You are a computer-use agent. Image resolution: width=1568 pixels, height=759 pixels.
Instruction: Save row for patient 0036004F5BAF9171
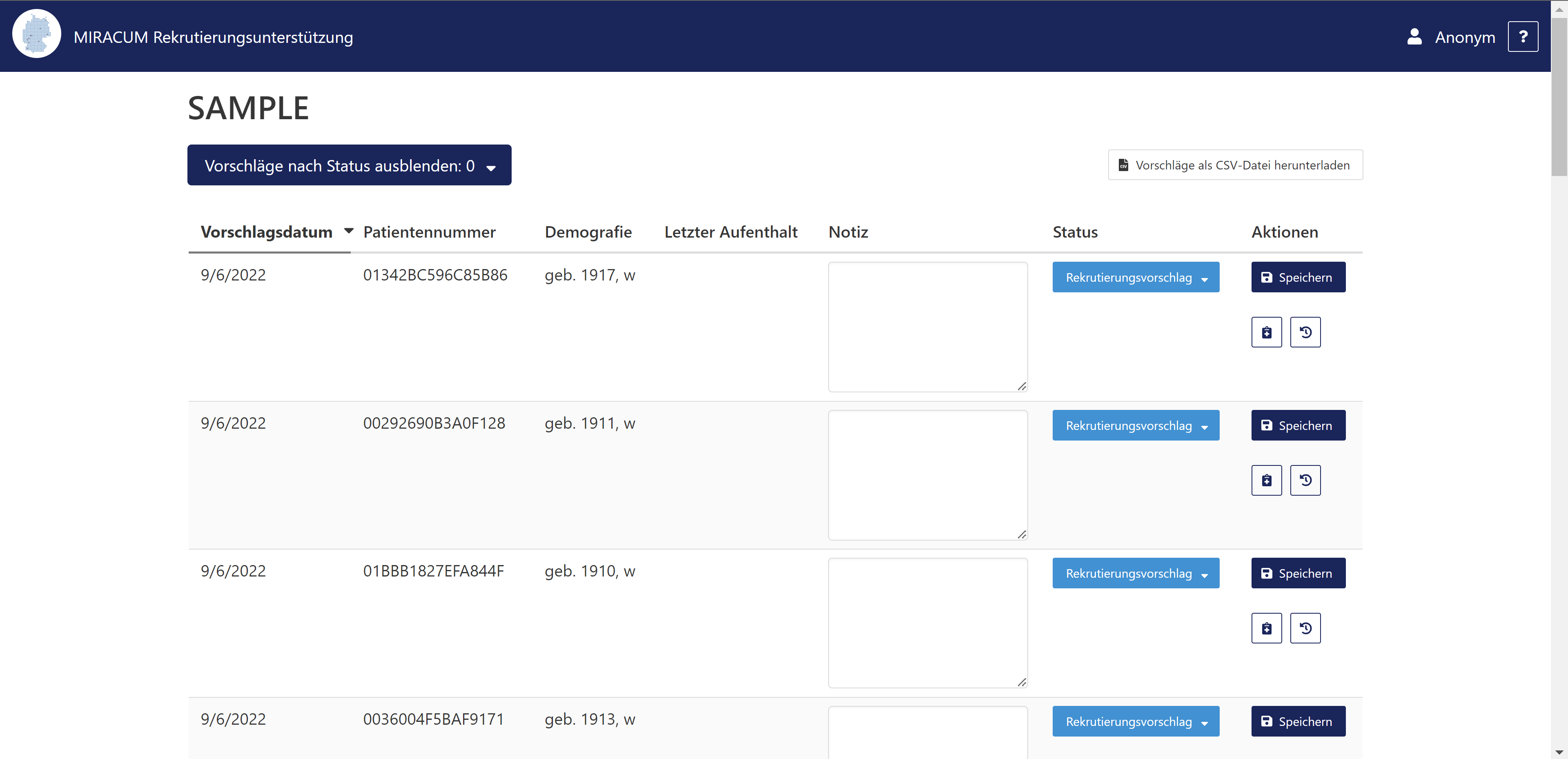pyautogui.click(x=1298, y=721)
